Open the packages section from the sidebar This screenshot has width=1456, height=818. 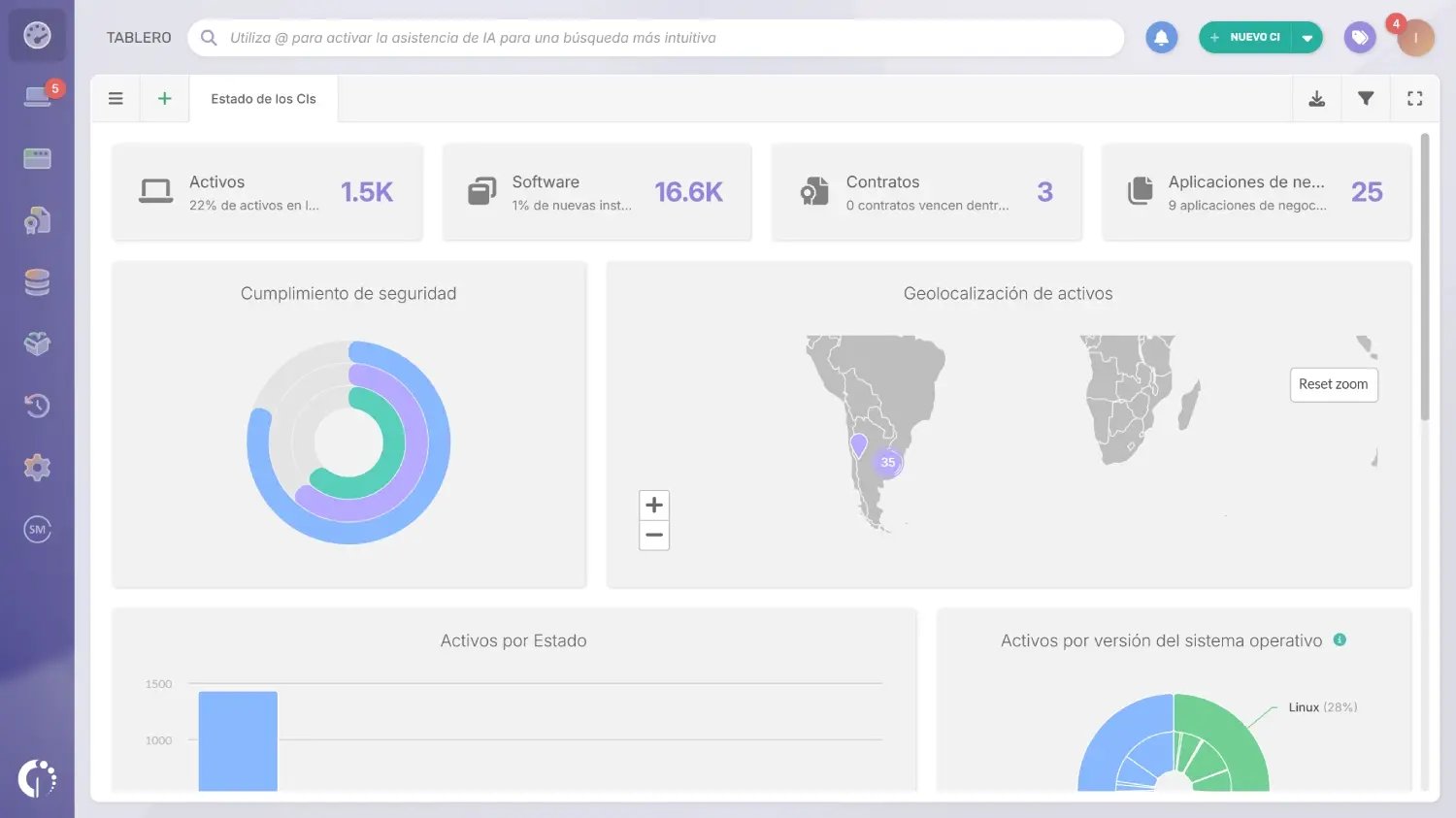click(x=37, y=344)
